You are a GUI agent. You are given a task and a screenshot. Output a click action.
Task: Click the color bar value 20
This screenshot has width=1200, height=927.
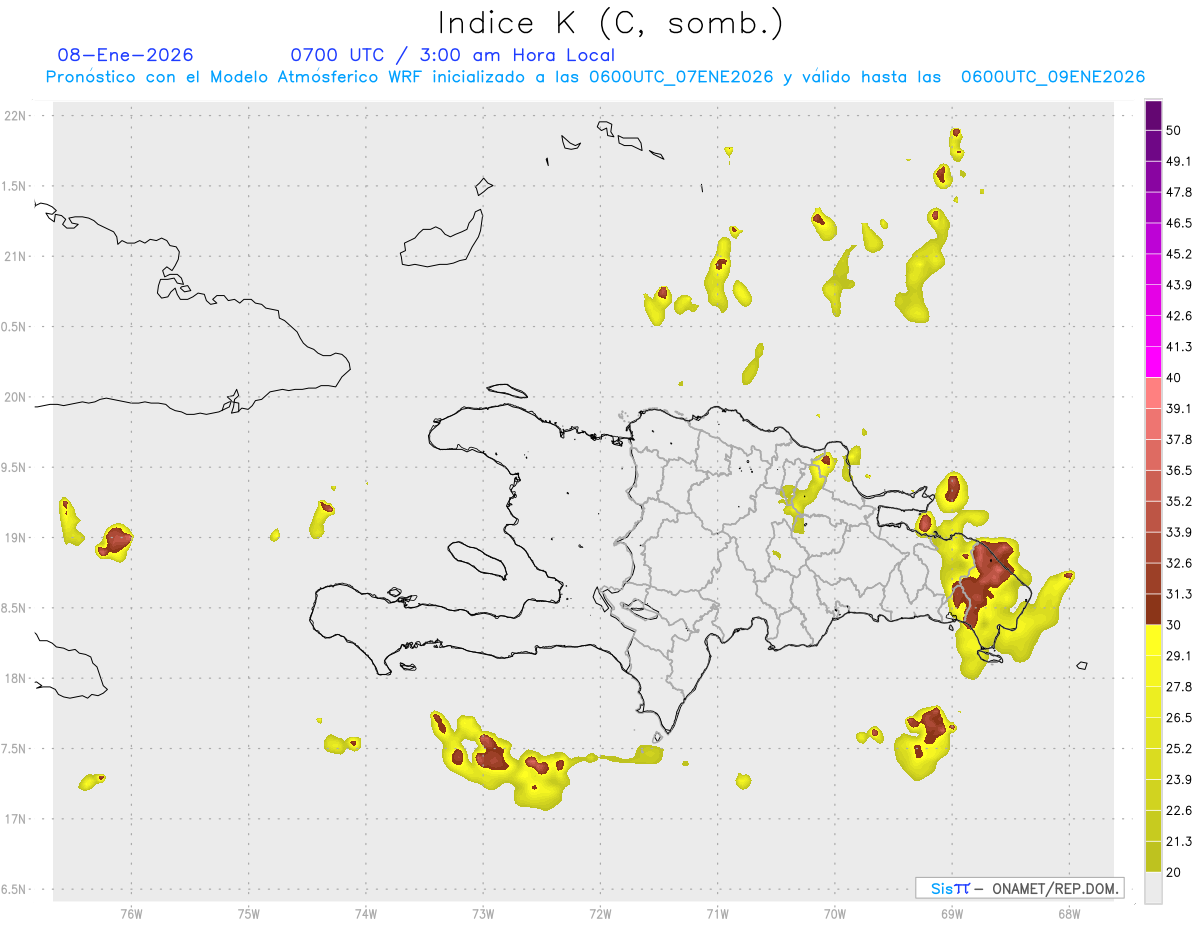1174,873
